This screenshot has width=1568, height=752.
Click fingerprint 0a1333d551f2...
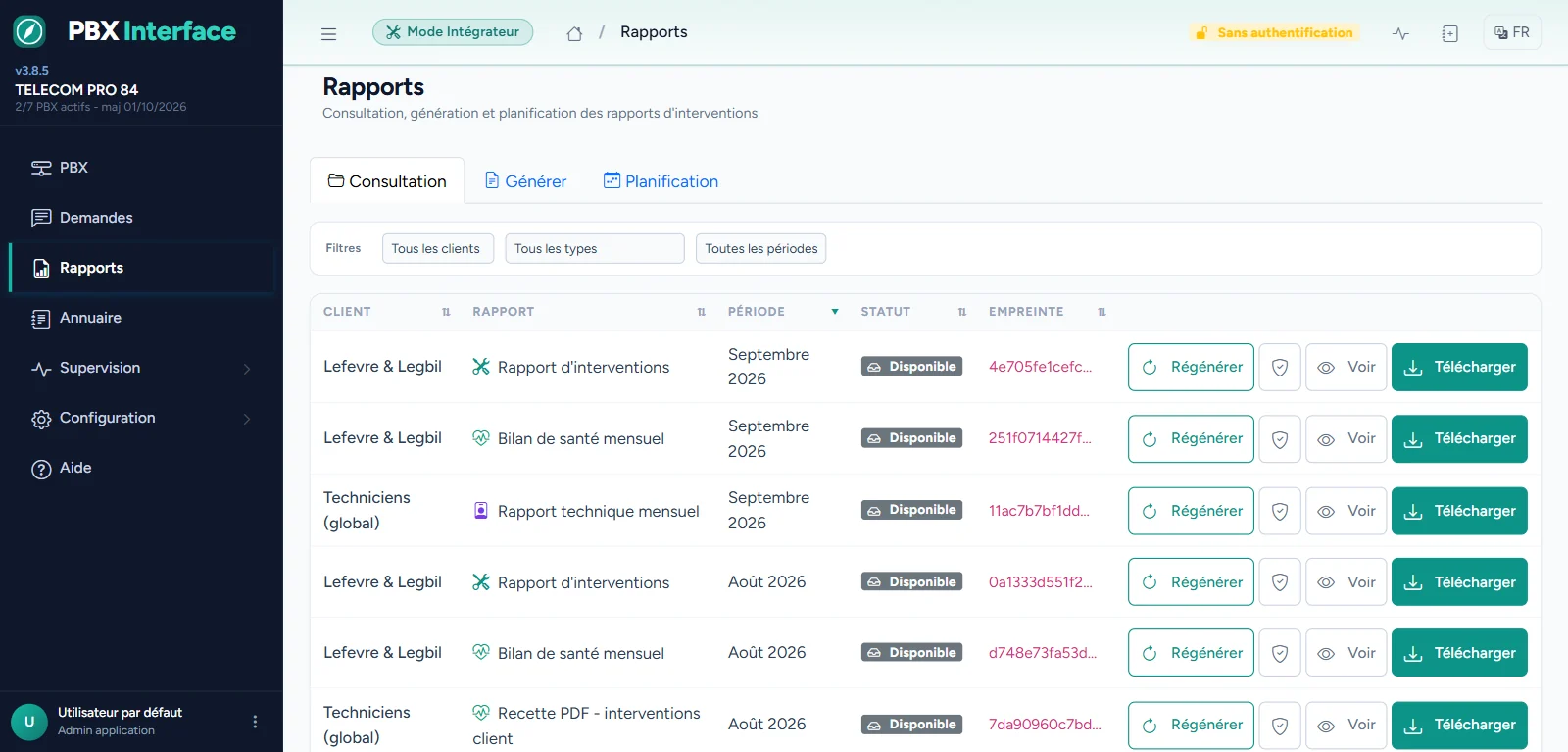pyautogui.click(x=1040, y=582)
